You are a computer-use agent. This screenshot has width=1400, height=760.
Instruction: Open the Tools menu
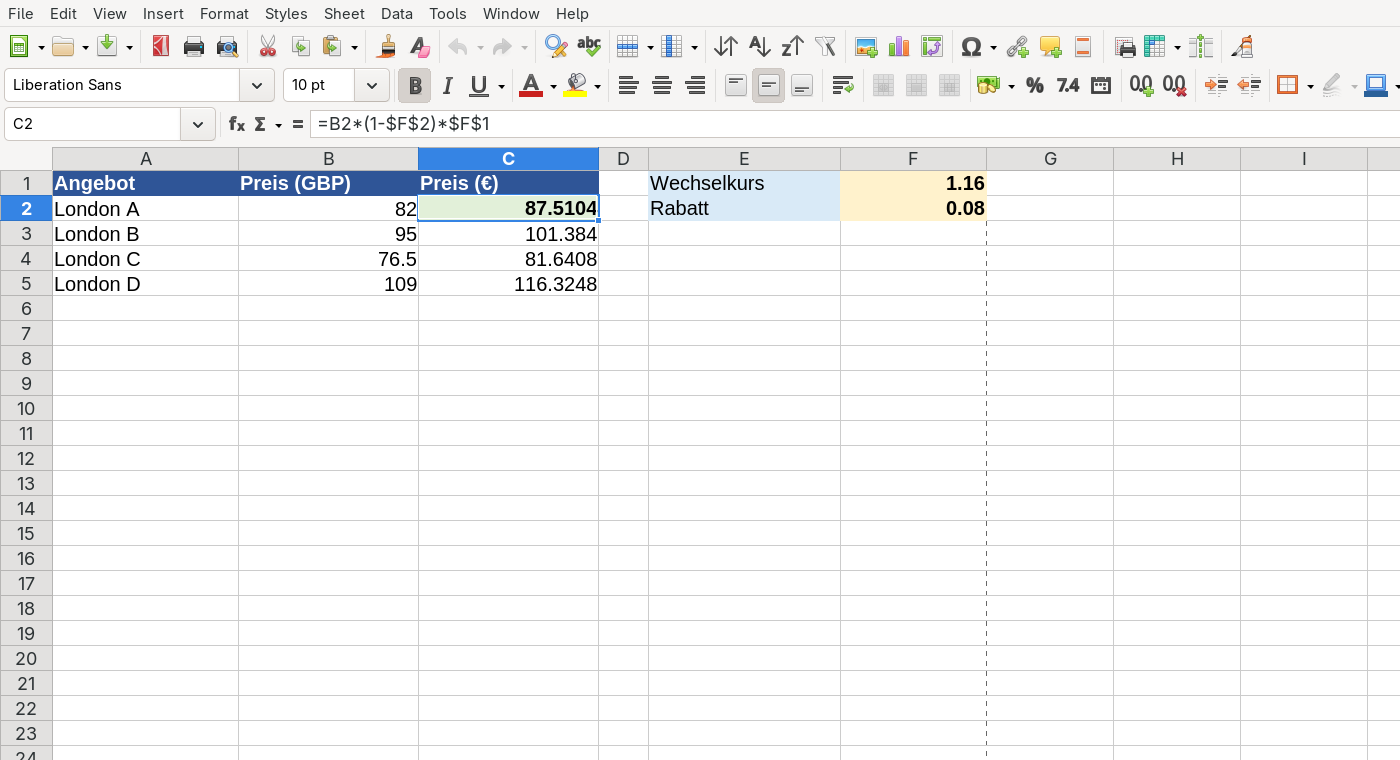point(448,13)
